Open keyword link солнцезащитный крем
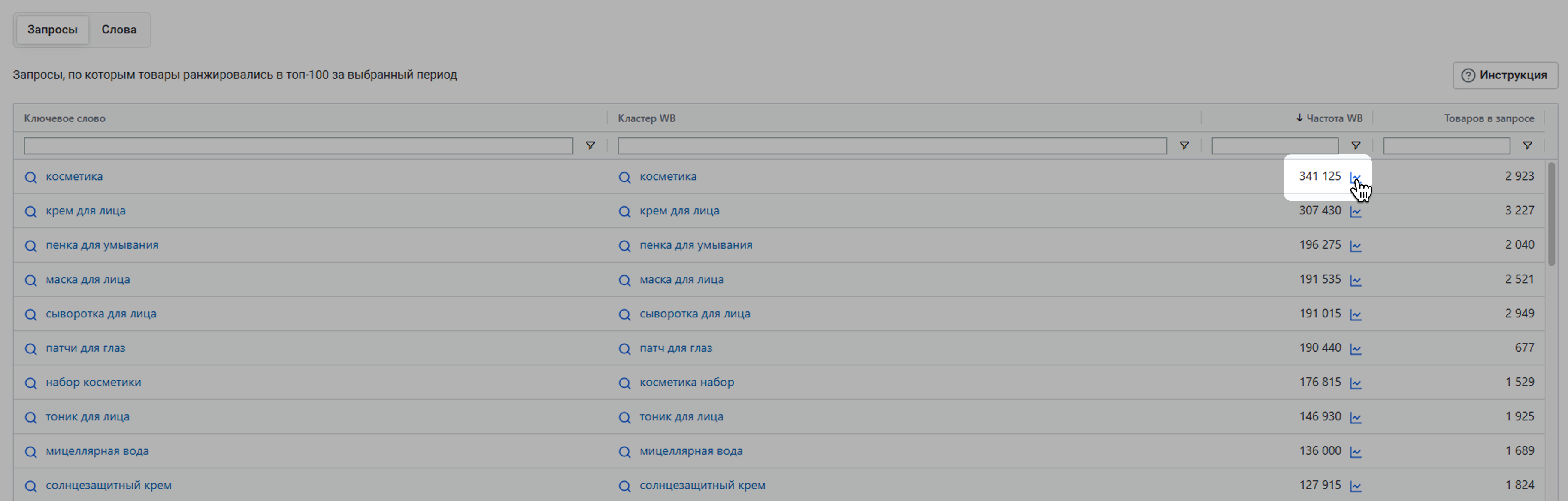The width and height of the screenshot is (1568, 501). (109, 485)
